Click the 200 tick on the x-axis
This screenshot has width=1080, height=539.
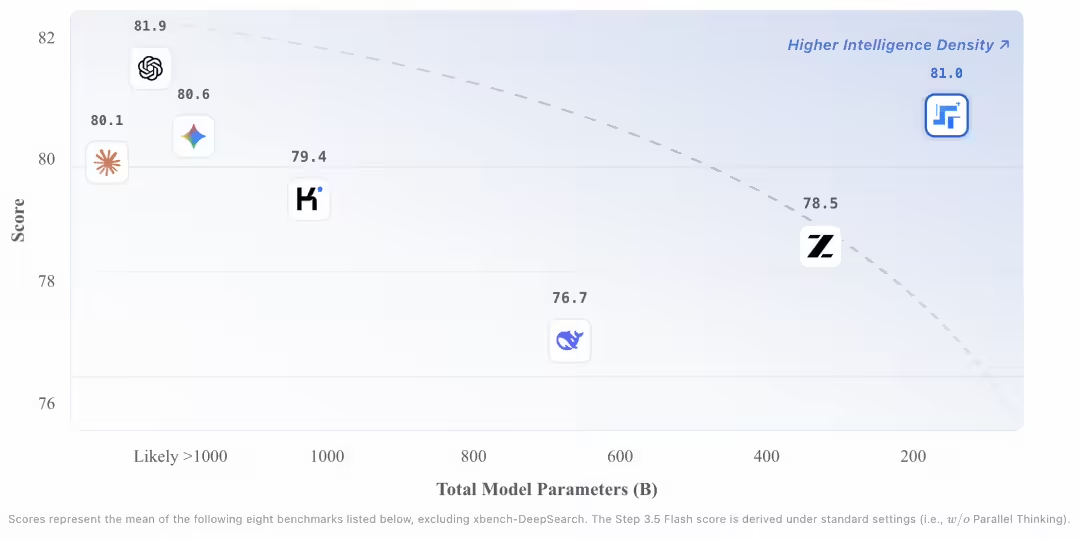coord(912,457)
